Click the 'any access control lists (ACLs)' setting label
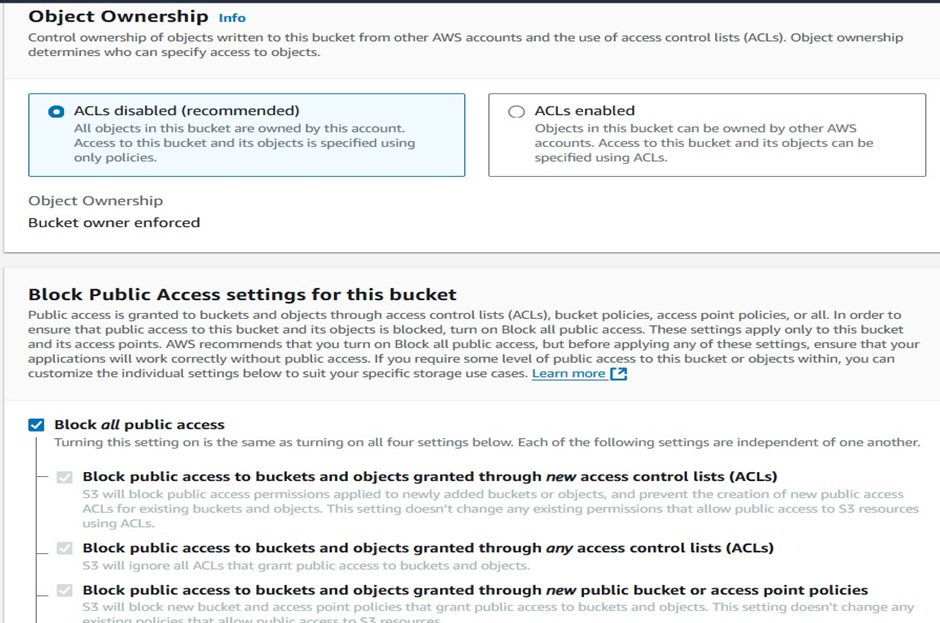The width and height of the screenshot is (940, 623). (x=427, y=548)
